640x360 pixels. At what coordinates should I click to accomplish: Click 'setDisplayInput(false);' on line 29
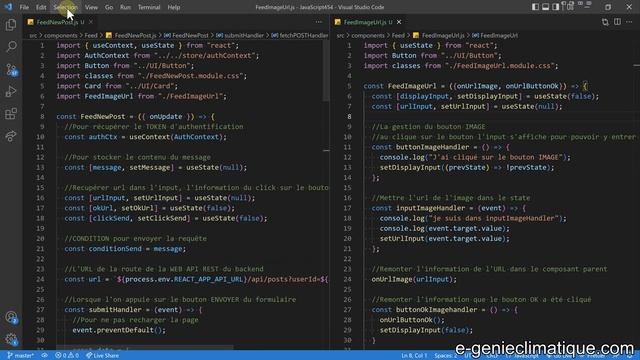click(426, 330)
